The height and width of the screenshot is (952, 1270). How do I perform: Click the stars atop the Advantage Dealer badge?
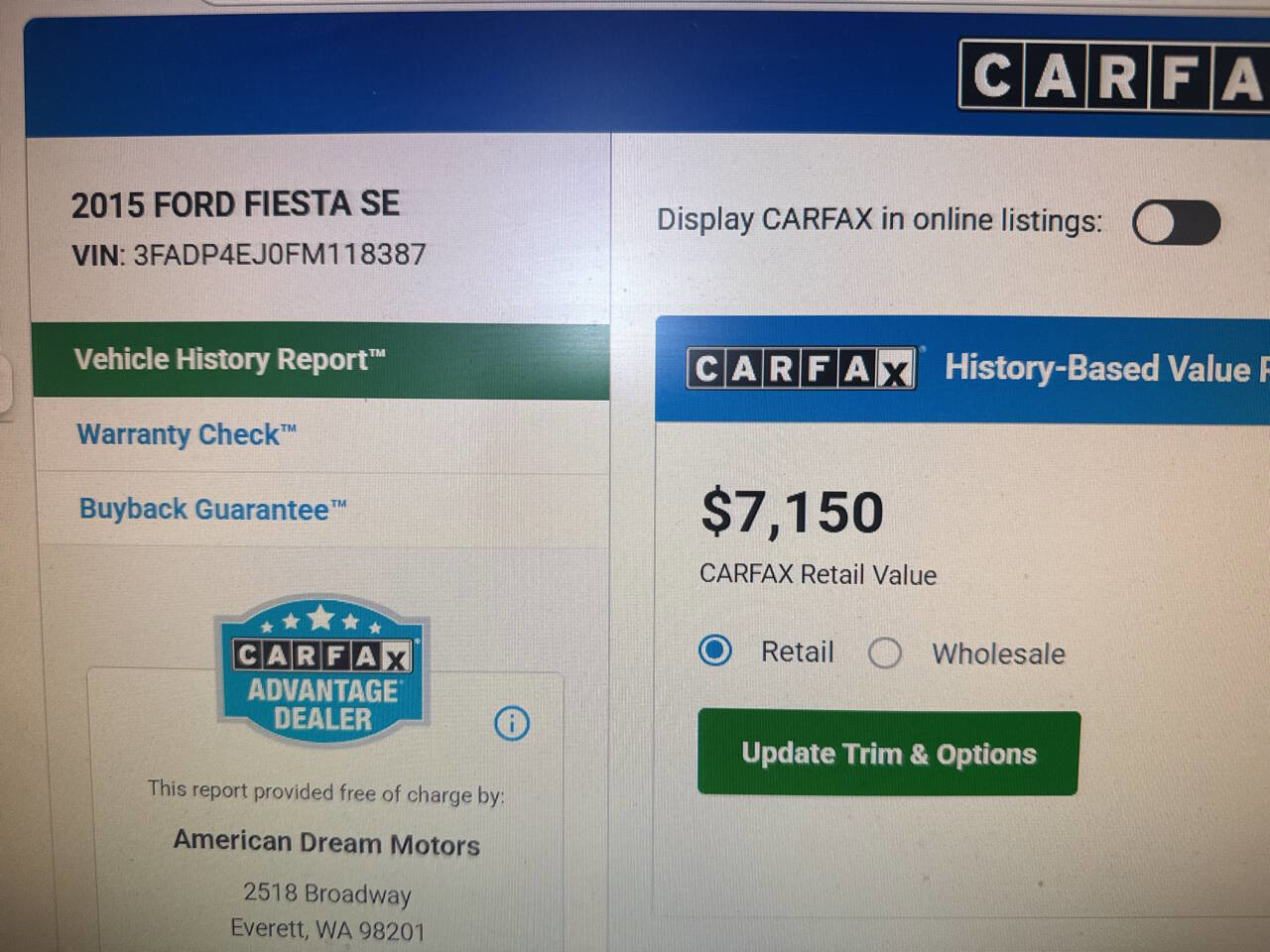tap(320, 622)
